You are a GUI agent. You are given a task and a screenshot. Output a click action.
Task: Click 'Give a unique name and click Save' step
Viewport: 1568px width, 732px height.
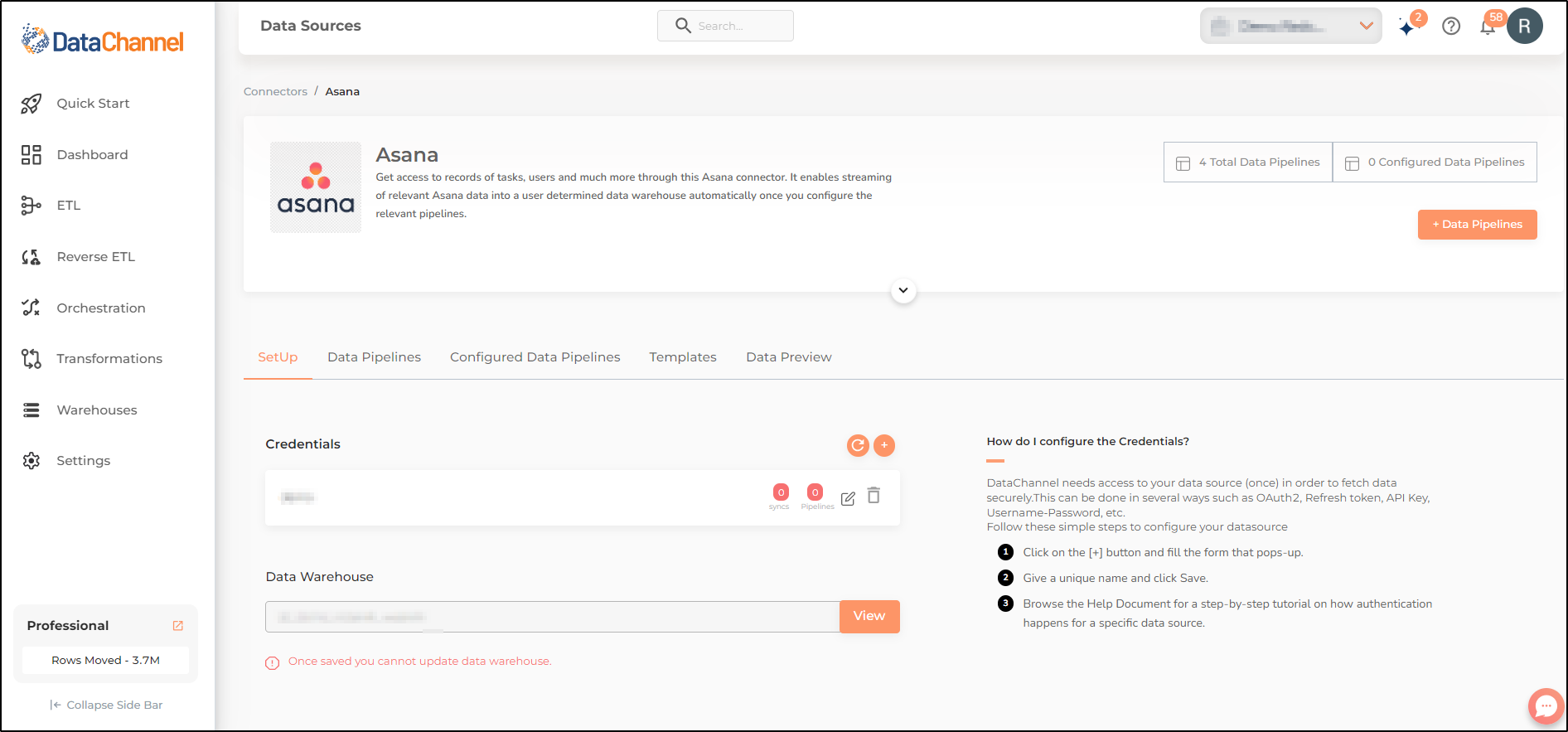click(x=1116, y=579)
